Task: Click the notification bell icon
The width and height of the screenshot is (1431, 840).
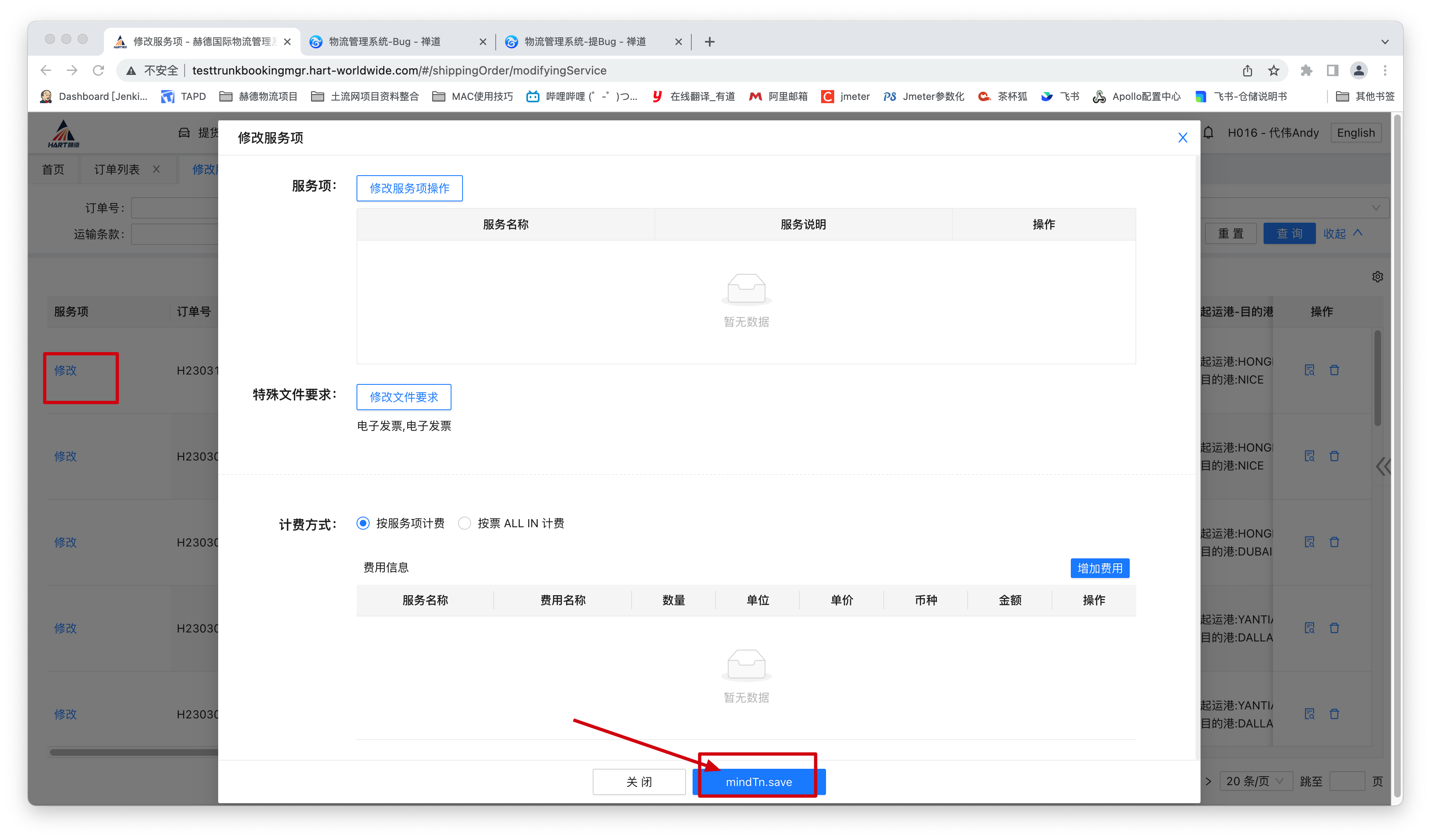Action: pos(1208,133)
